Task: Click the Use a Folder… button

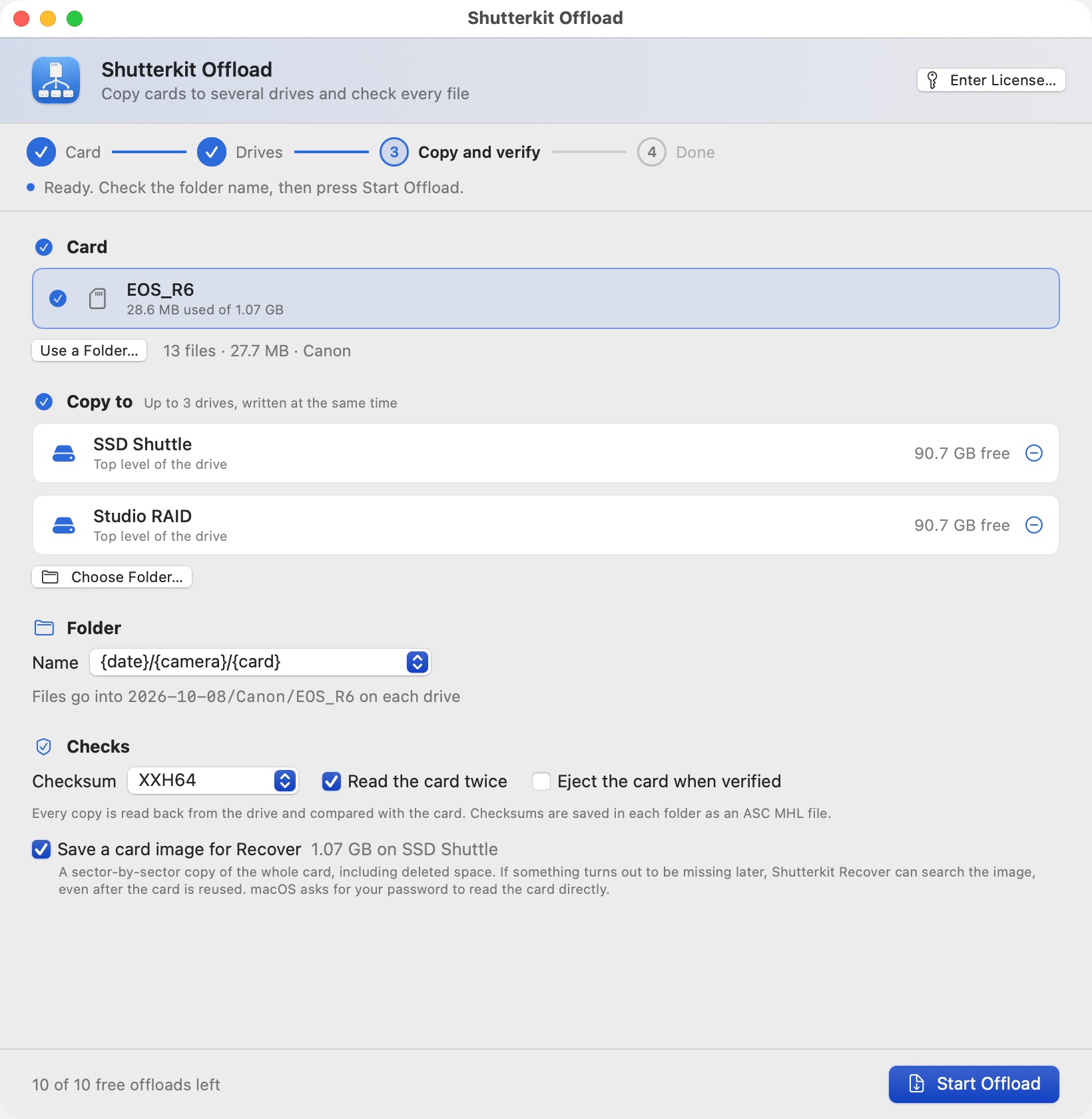Action: [x=89, y=350]
